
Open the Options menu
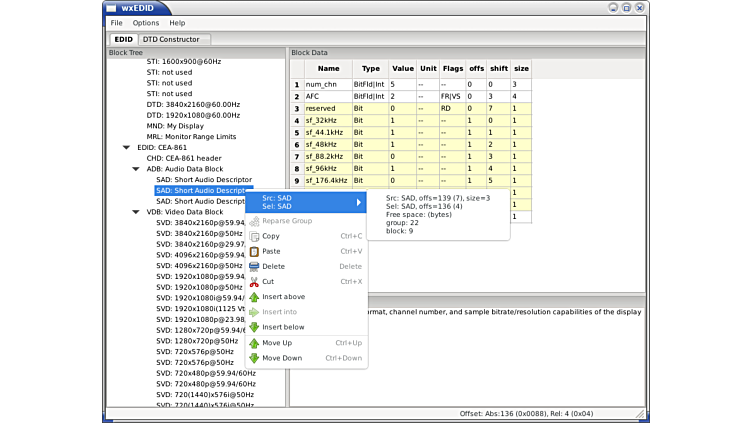(146, 22)
